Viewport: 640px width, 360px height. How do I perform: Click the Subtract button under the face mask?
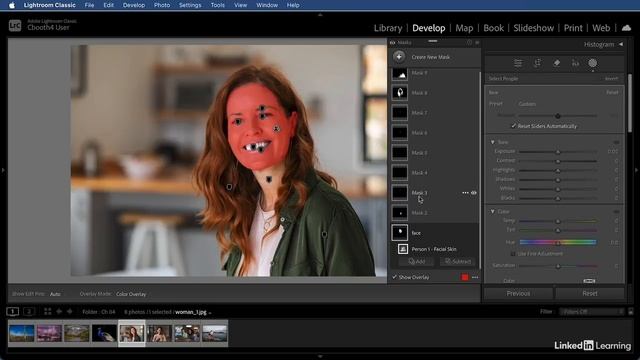(458, 262)
